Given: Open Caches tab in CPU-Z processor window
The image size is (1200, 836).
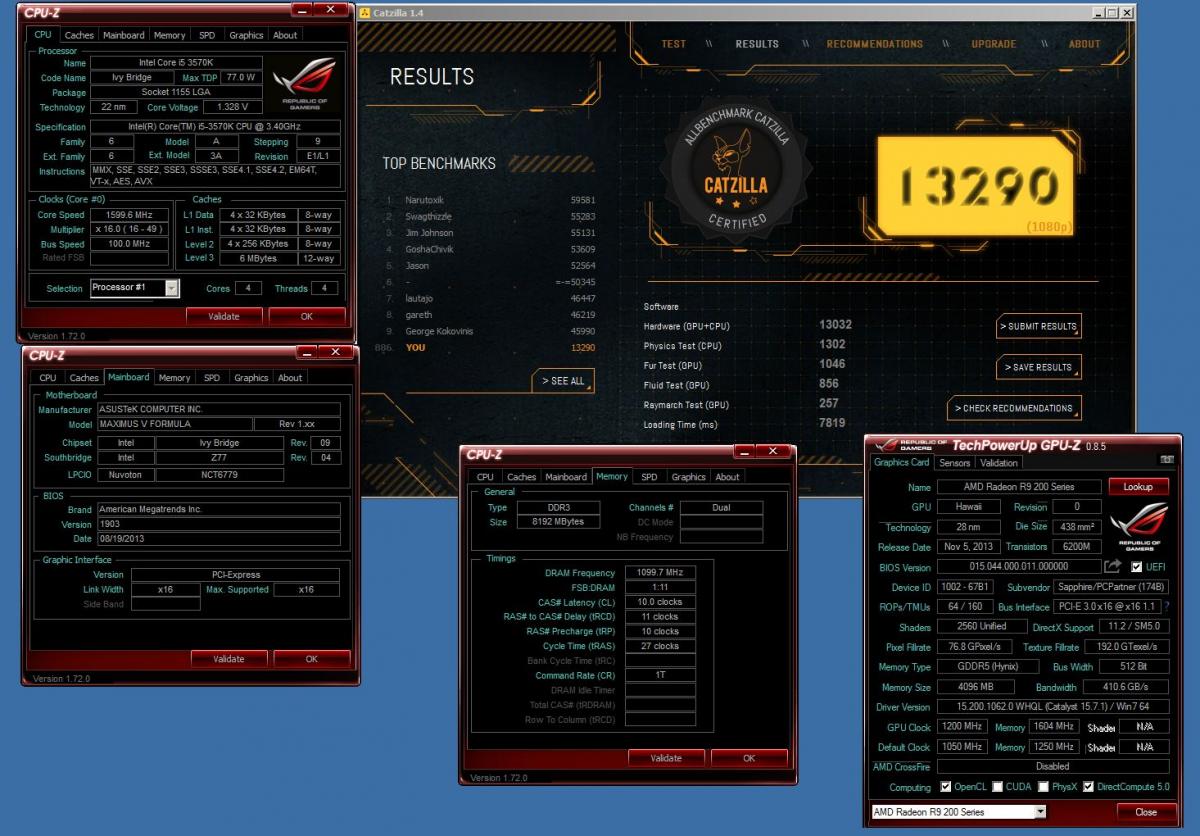Looking at the screenshot, I should pos(79,35).
